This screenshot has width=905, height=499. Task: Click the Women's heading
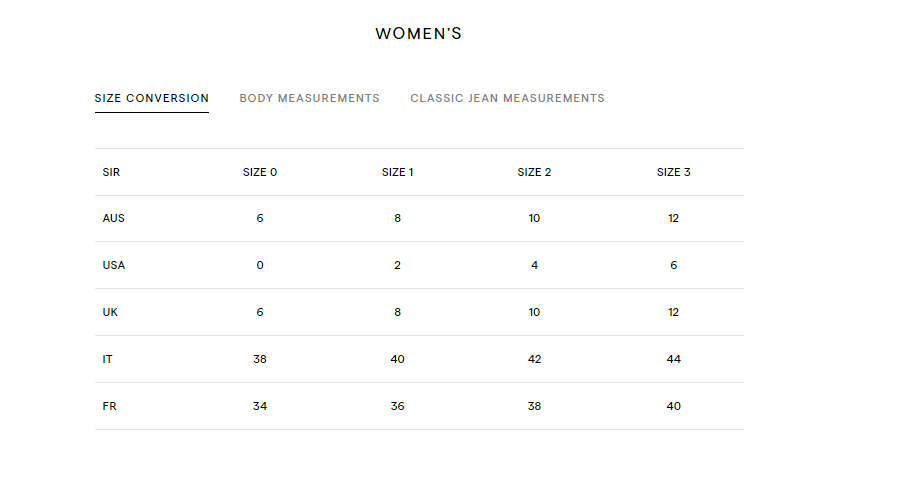point(418,33)
